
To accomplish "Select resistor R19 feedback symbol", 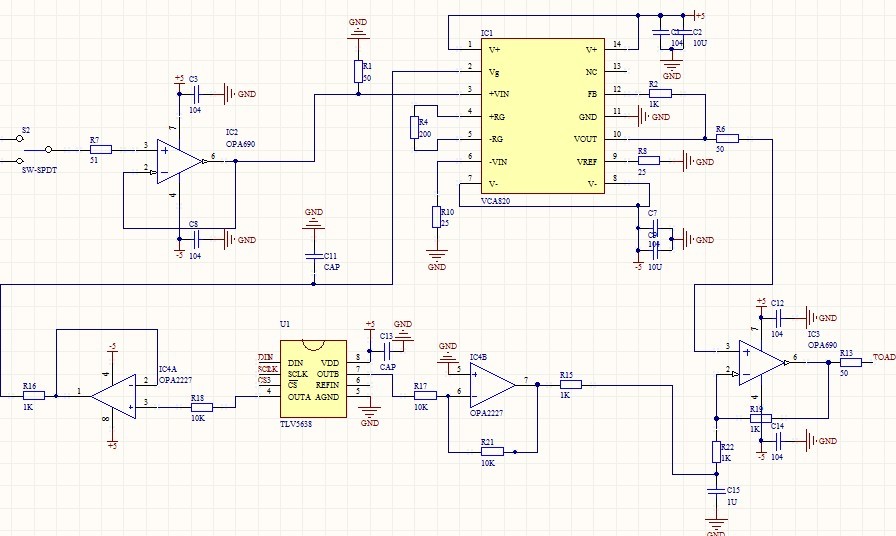I will point(761,418).
